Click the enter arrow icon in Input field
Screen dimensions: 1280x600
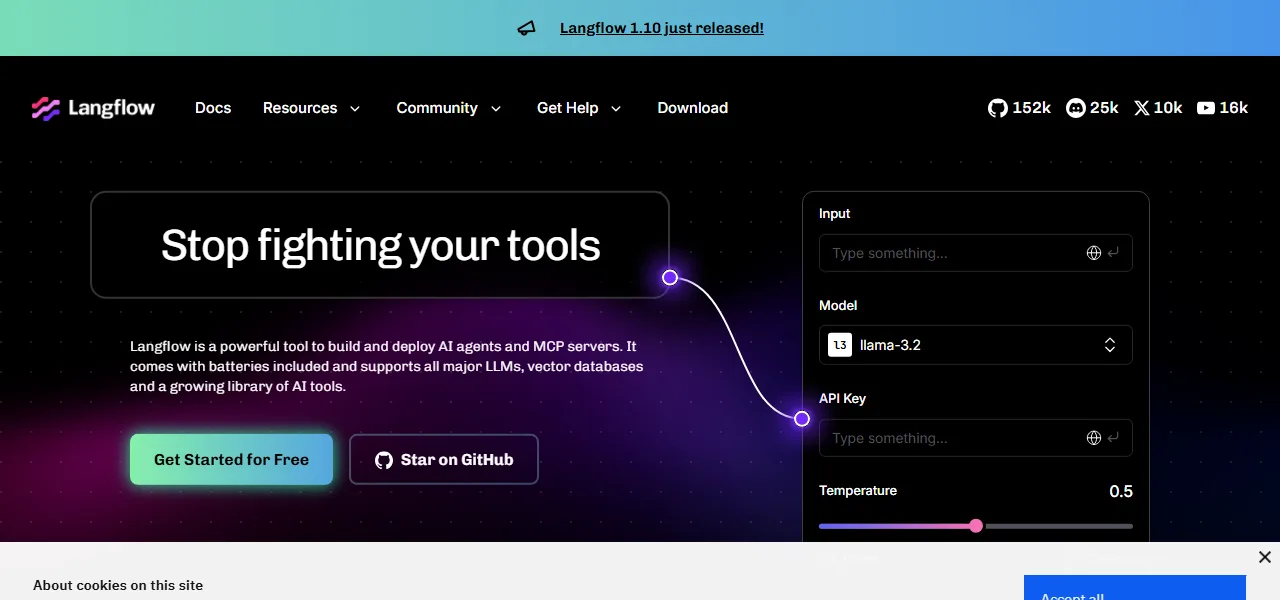click(x=1113, y=253)
